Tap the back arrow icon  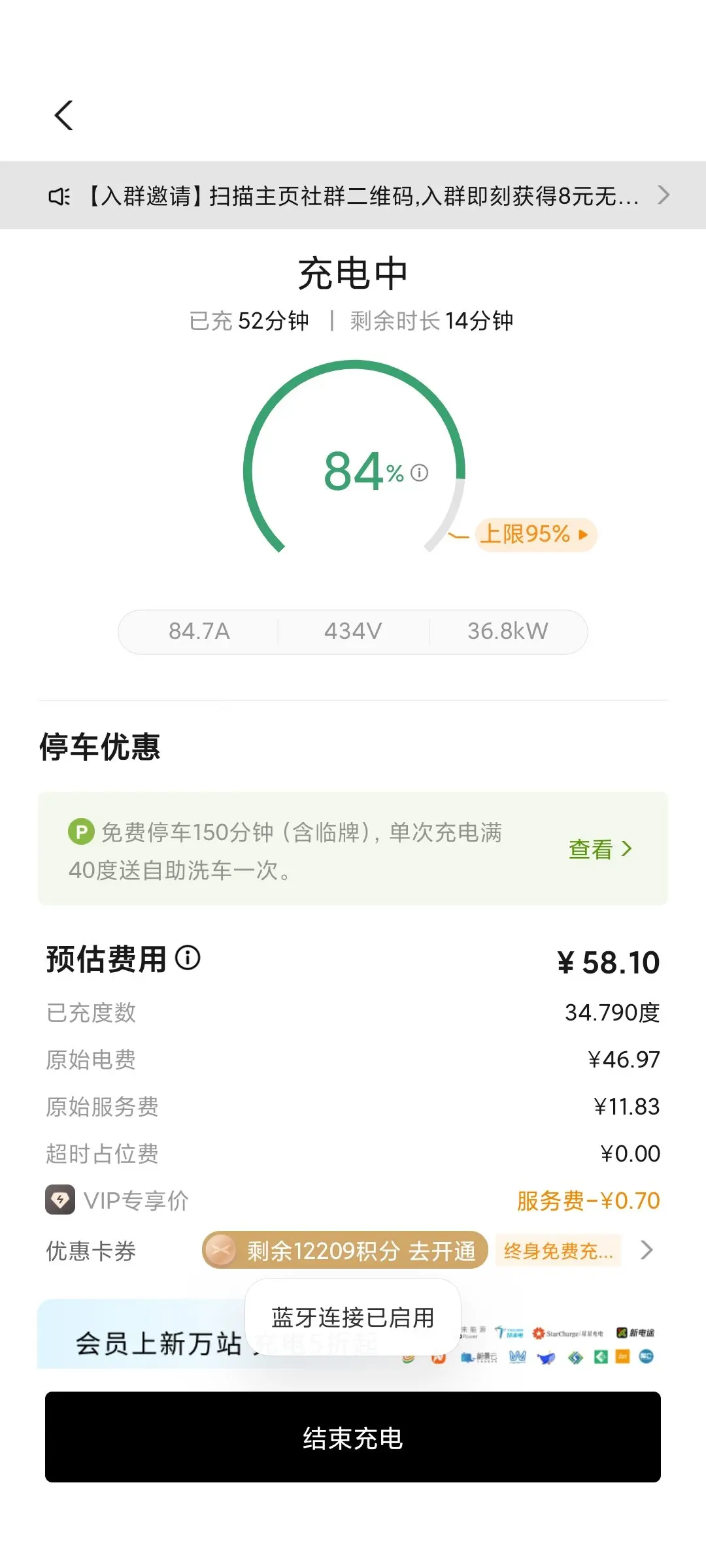pyautogui.click(x=63, y=116)
